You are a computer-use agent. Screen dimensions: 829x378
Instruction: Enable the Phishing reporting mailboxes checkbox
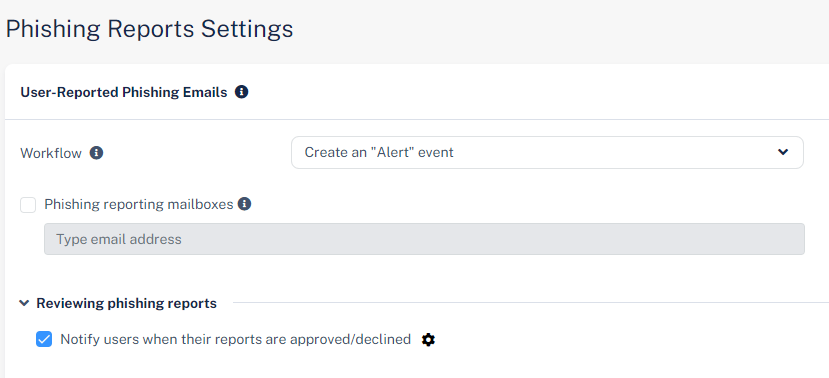(x=28, y=205)
